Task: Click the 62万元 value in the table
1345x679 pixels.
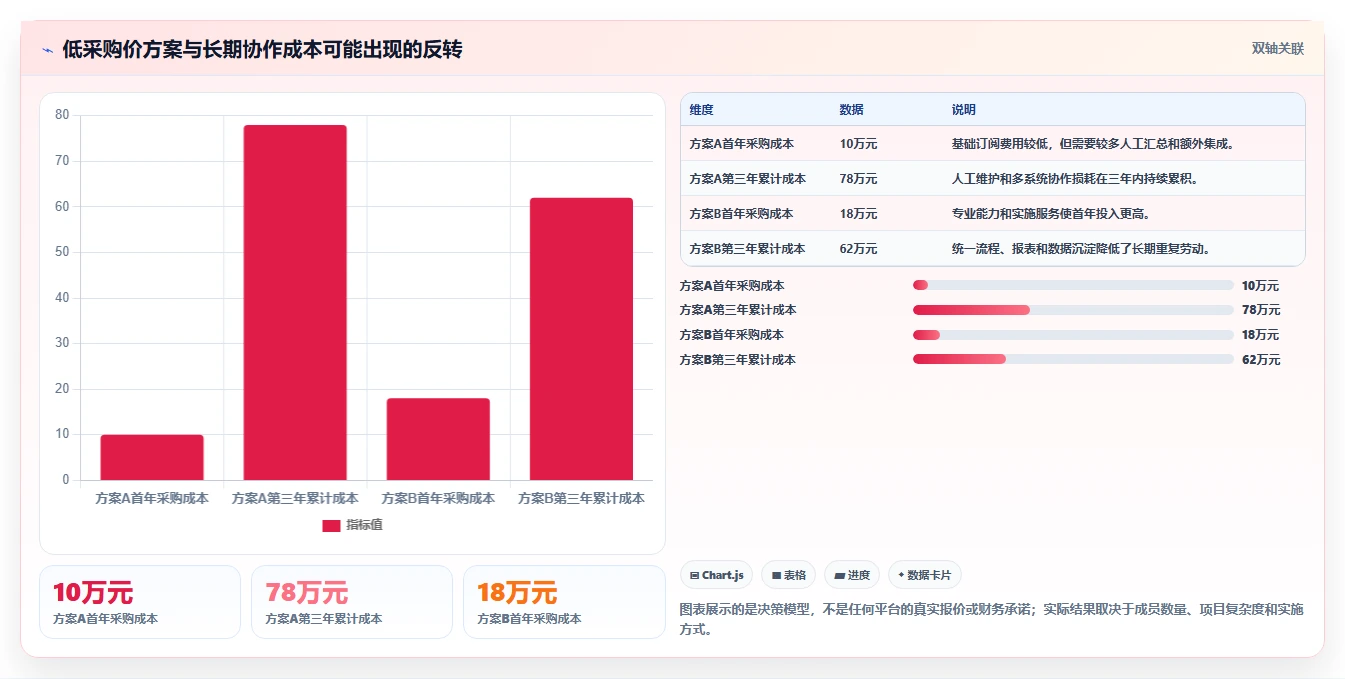Action: click(859, 249)
